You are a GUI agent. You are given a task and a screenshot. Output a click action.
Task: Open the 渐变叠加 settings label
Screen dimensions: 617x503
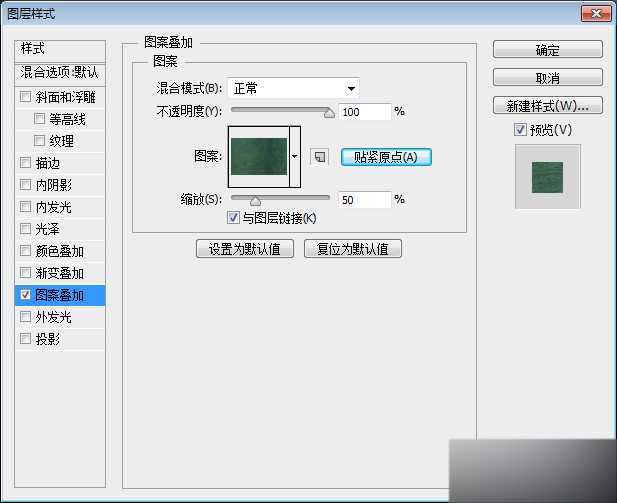pos(60,273)
